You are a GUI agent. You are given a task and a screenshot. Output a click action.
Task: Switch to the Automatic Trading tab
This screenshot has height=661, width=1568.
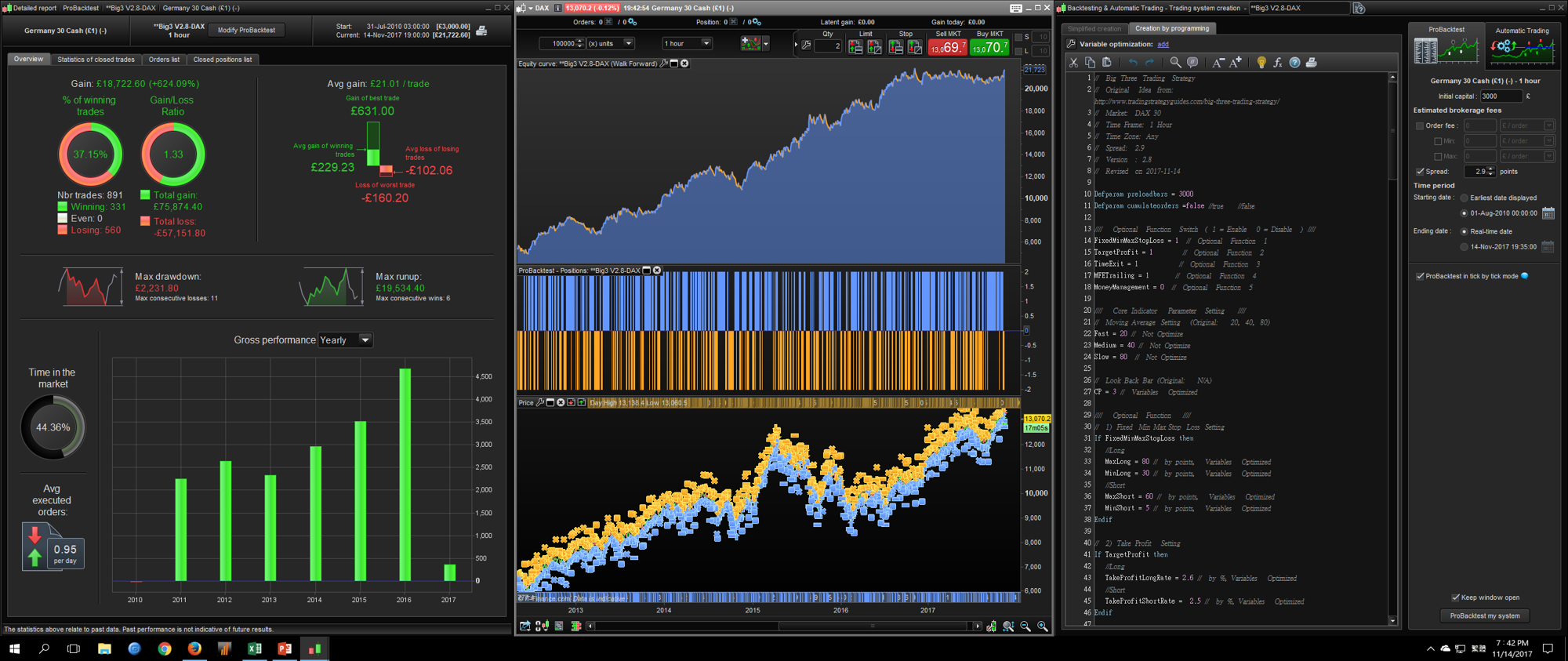(x=1522, y=45)
